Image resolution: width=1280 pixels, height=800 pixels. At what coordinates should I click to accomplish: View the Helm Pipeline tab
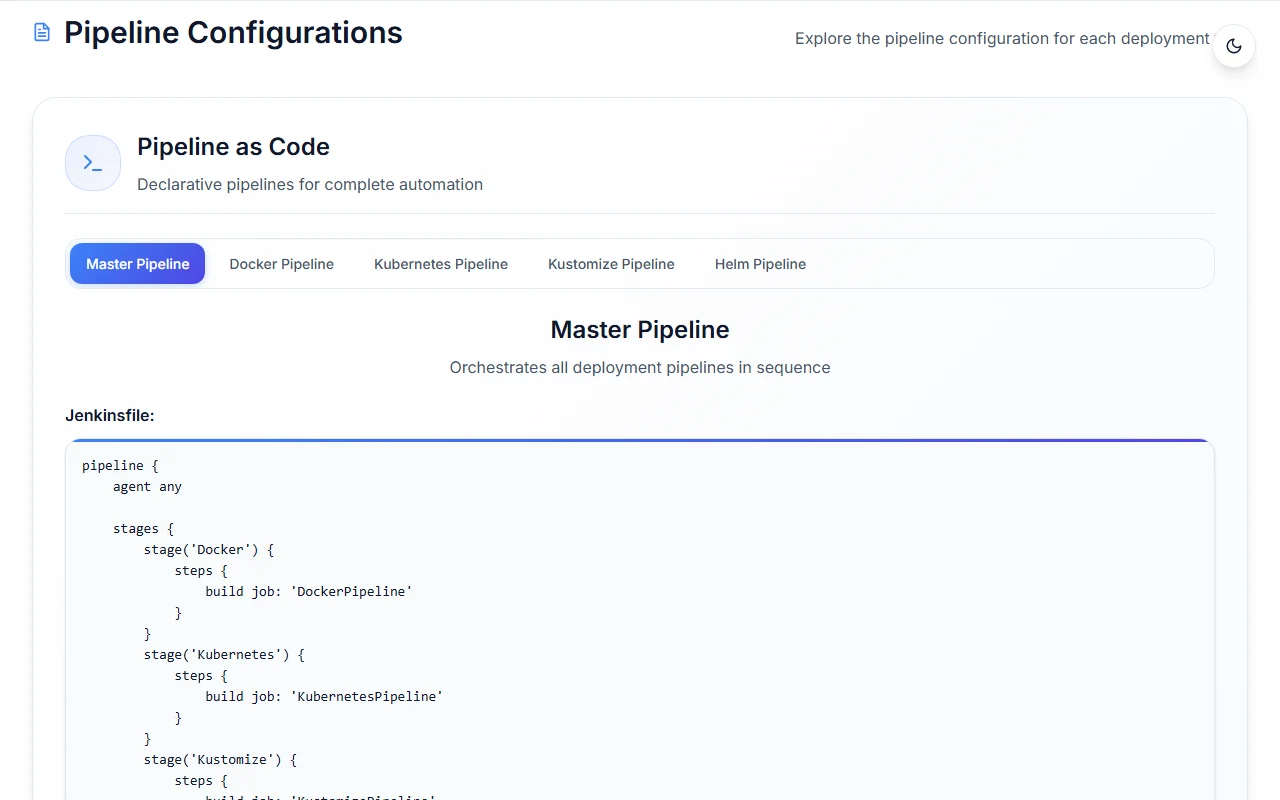click(760, 264)
